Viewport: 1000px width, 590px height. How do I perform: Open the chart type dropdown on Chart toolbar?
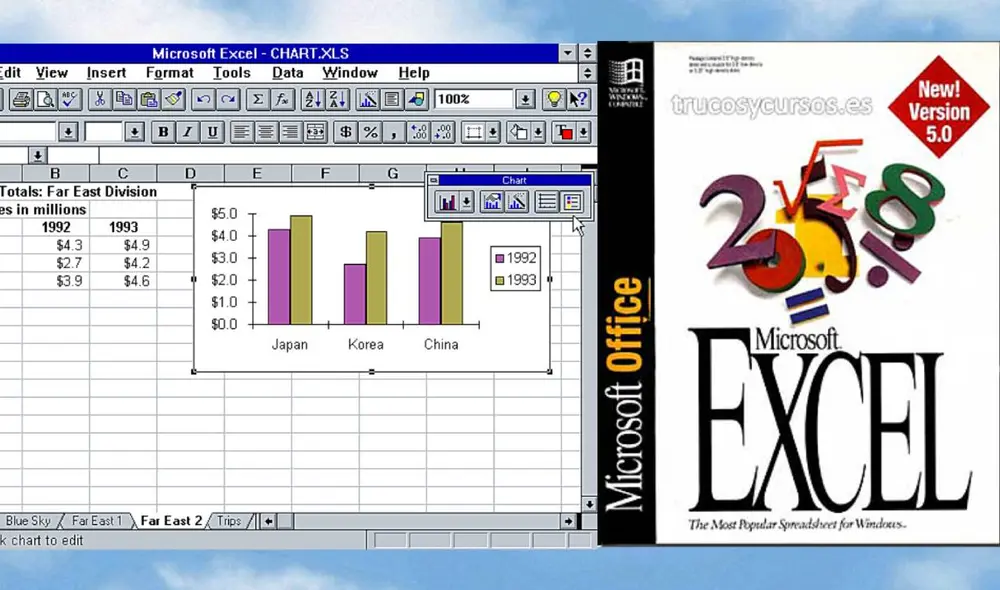click(x=466, y=201)
